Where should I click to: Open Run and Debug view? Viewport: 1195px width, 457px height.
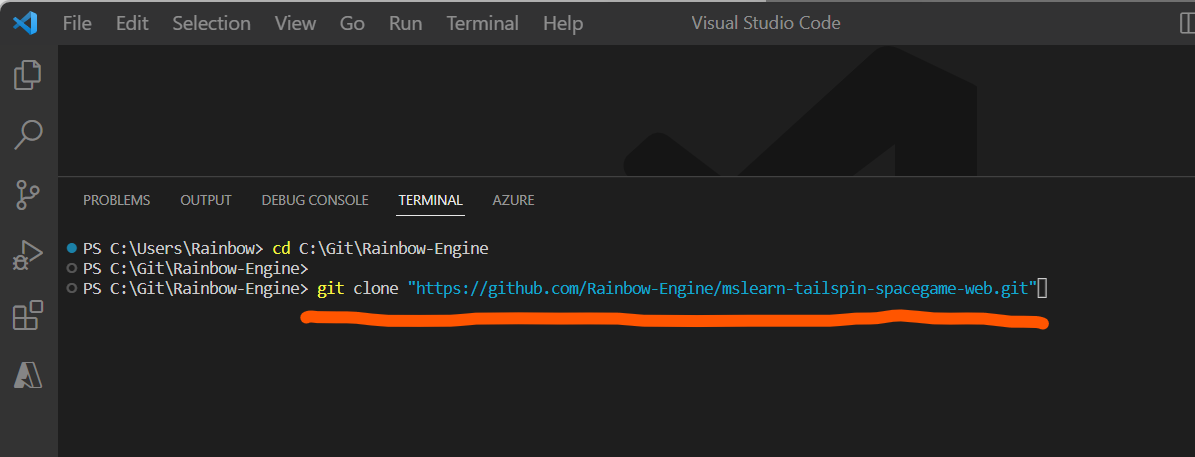tap(27, 255)
